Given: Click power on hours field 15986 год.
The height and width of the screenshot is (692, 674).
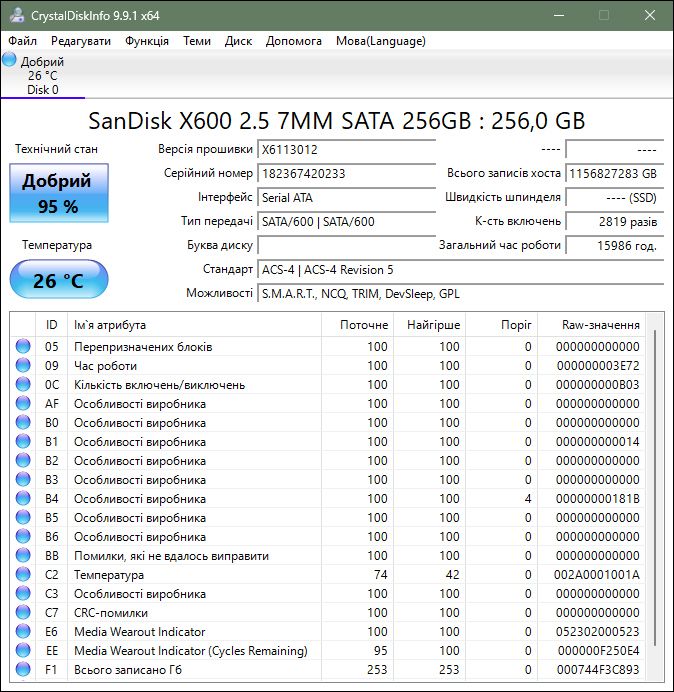Looking at the screenshot, I should coord(614,245).
